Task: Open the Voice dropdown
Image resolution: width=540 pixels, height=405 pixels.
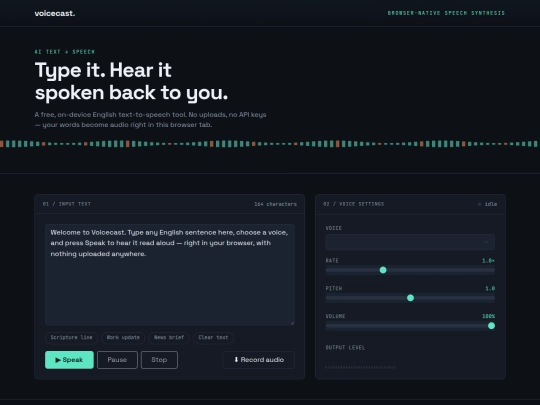Action: [x=410, y=242]
